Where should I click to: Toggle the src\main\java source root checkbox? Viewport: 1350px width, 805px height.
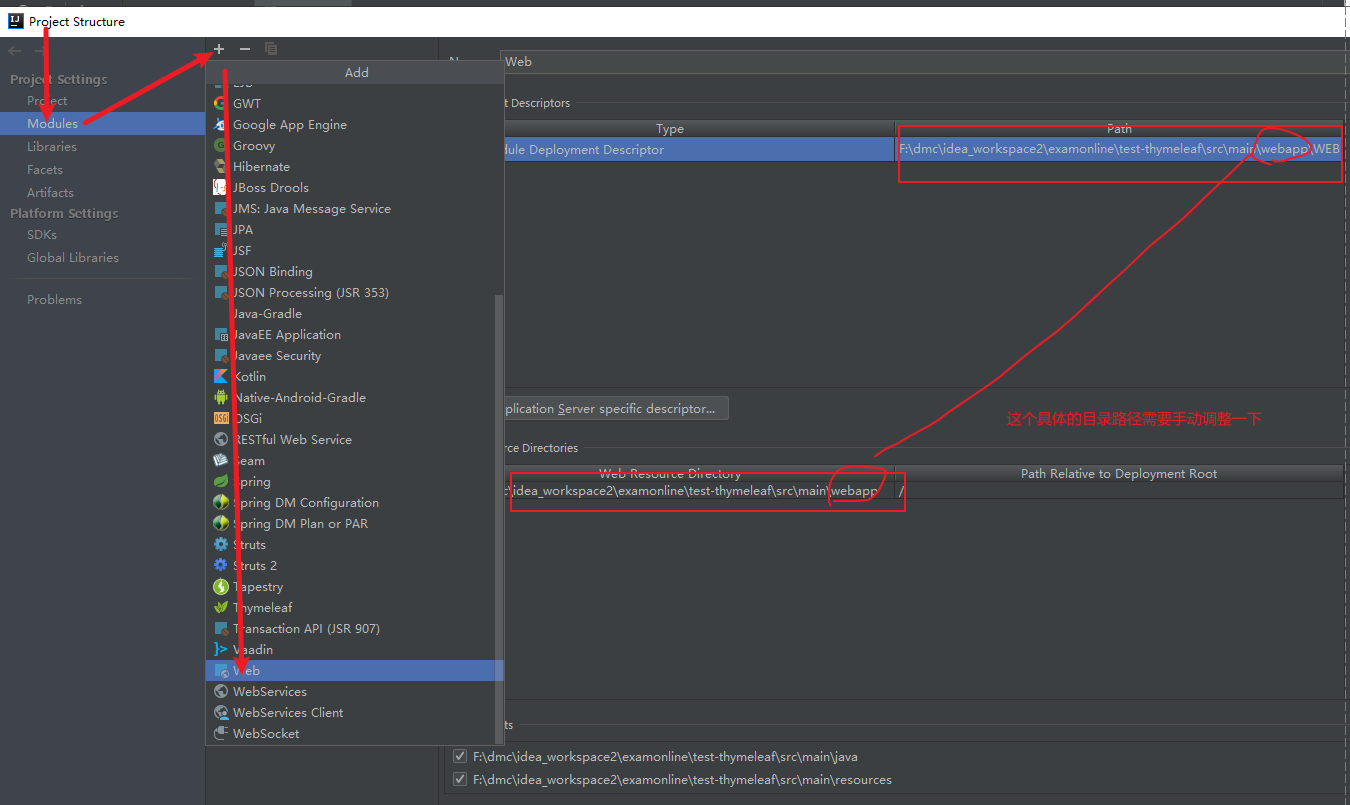(460, 757)
